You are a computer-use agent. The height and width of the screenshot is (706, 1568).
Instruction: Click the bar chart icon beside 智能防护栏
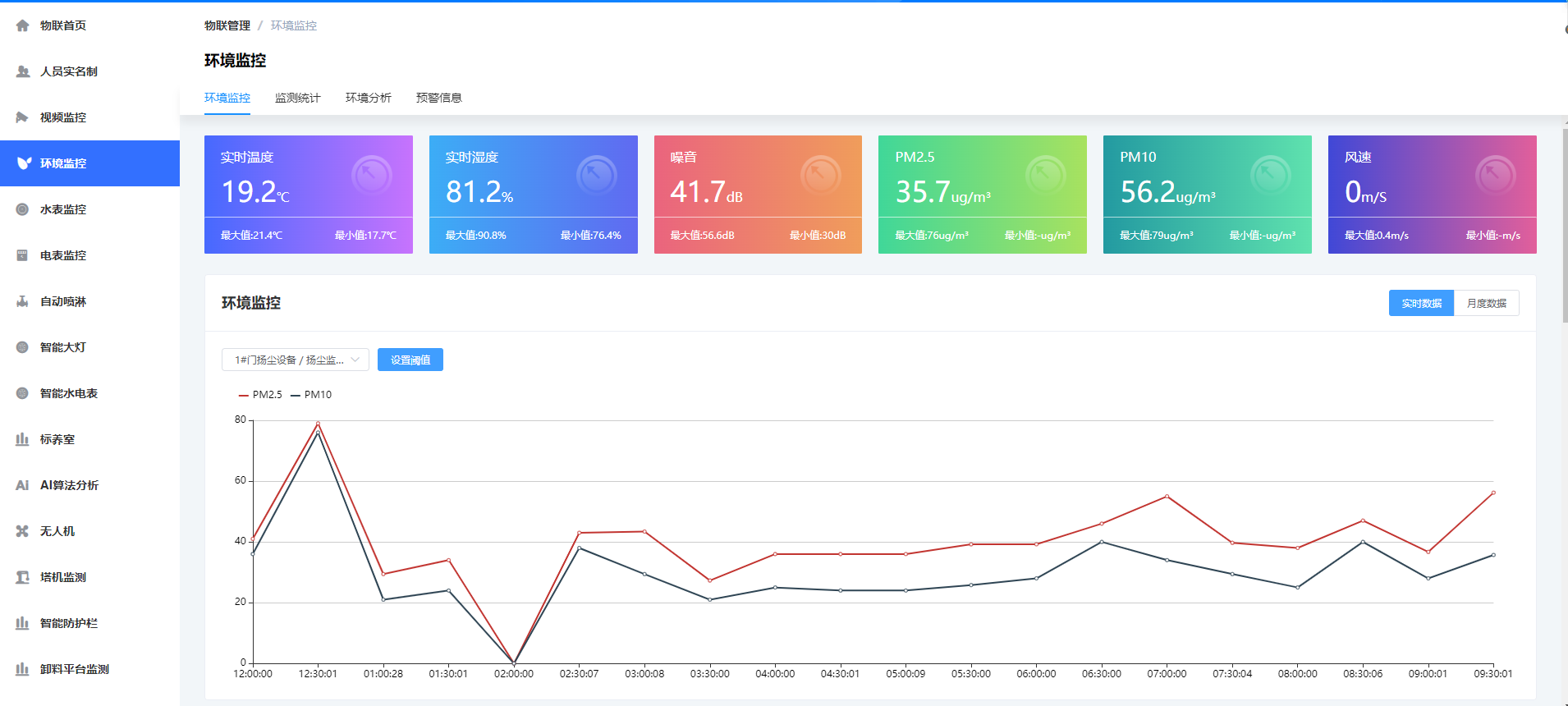[22, 623]
